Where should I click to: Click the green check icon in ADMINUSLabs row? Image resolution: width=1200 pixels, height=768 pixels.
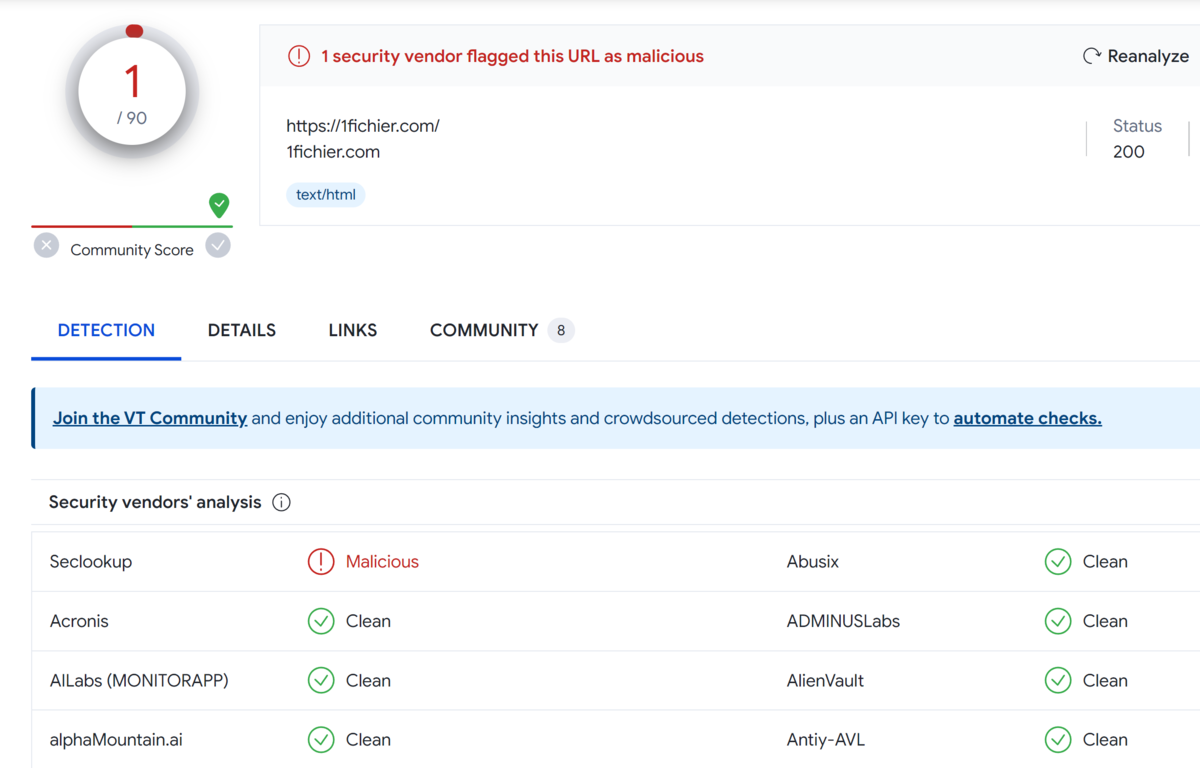coord(1058,621)
